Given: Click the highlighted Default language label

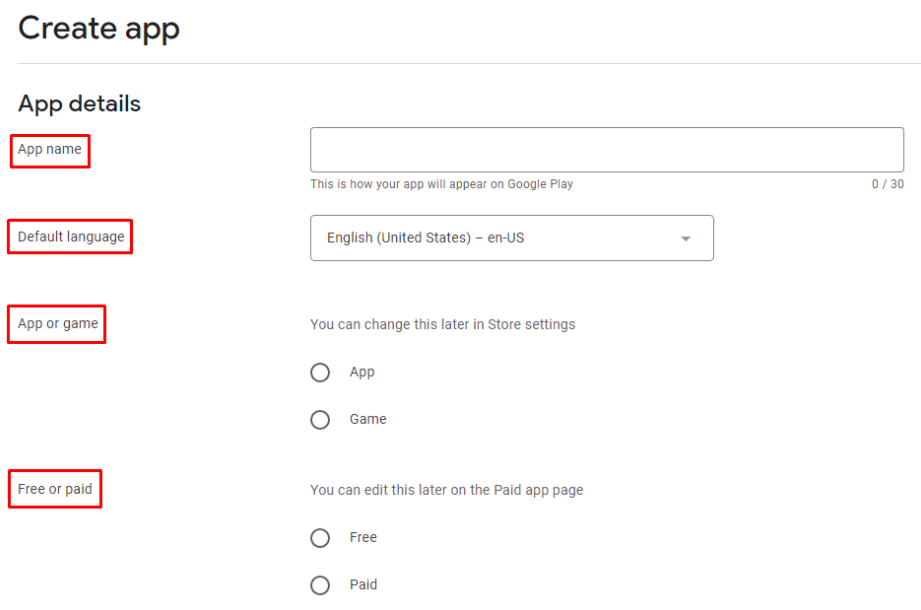Looking at the screenshot, I should [69, 236].
